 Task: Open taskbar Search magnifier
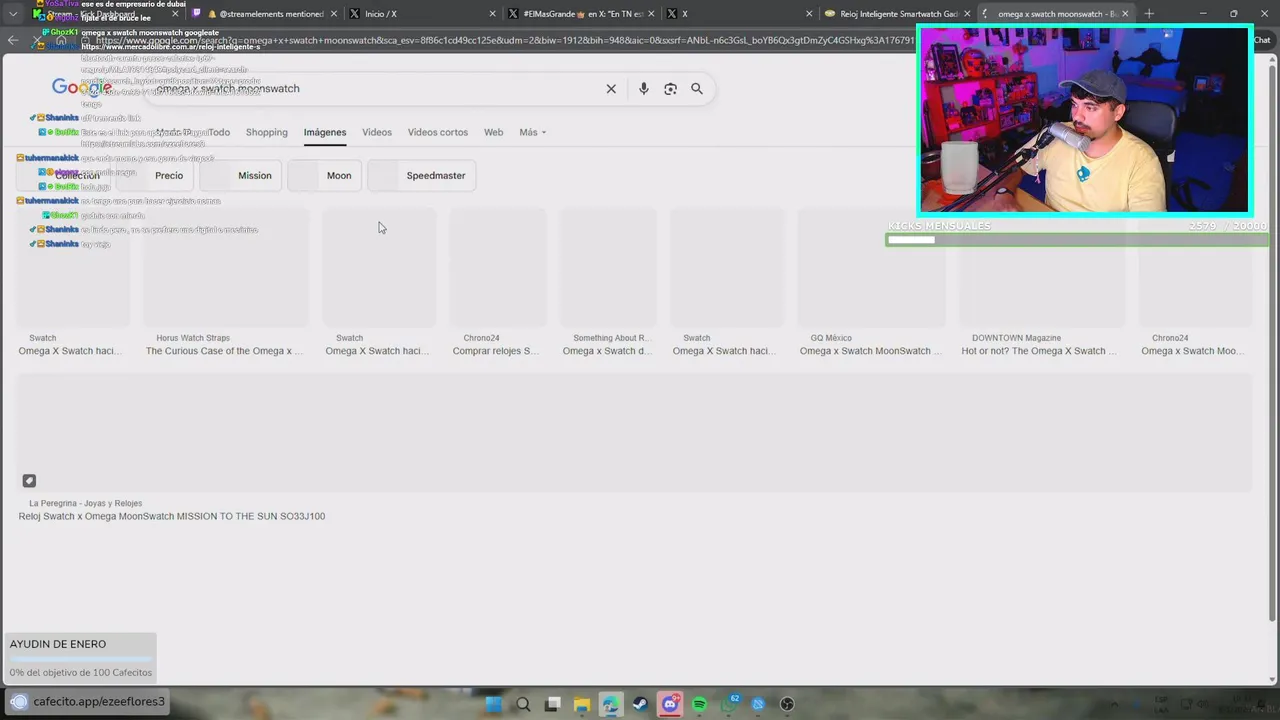coord(523,704)
